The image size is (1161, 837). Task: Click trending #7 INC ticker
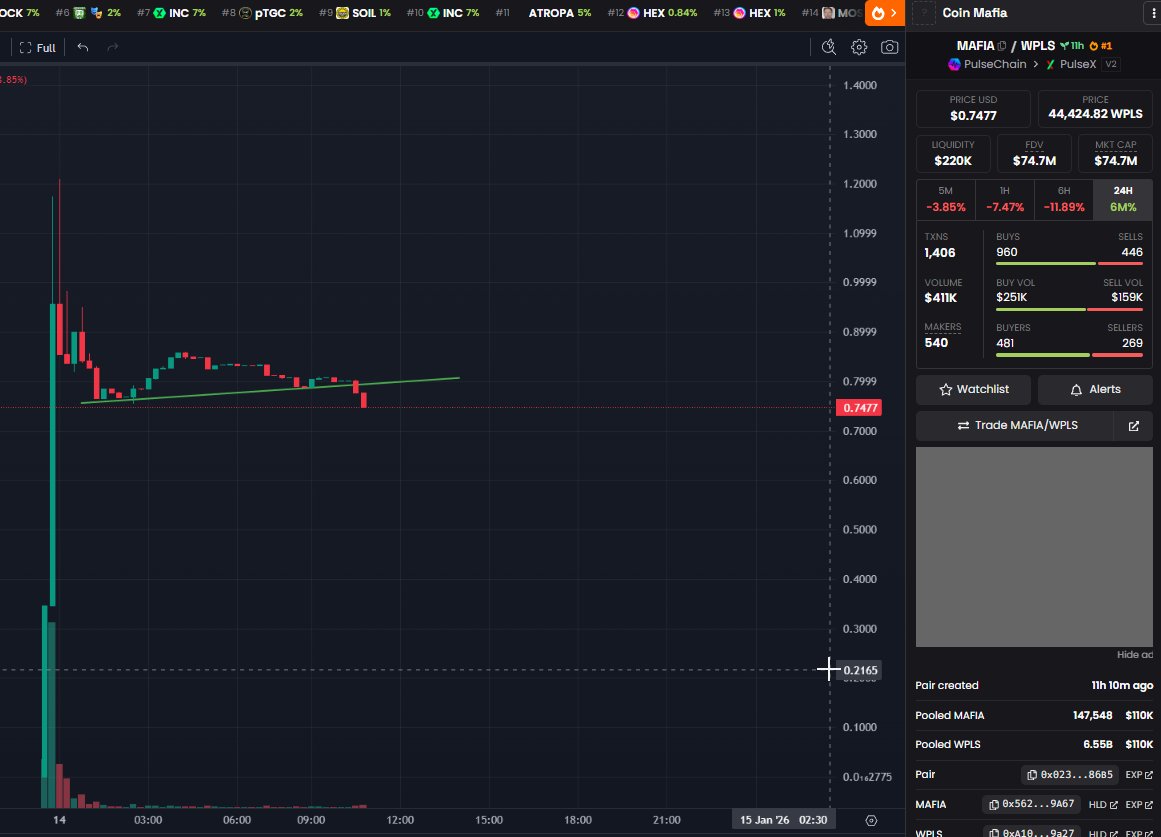coord(172,13)
